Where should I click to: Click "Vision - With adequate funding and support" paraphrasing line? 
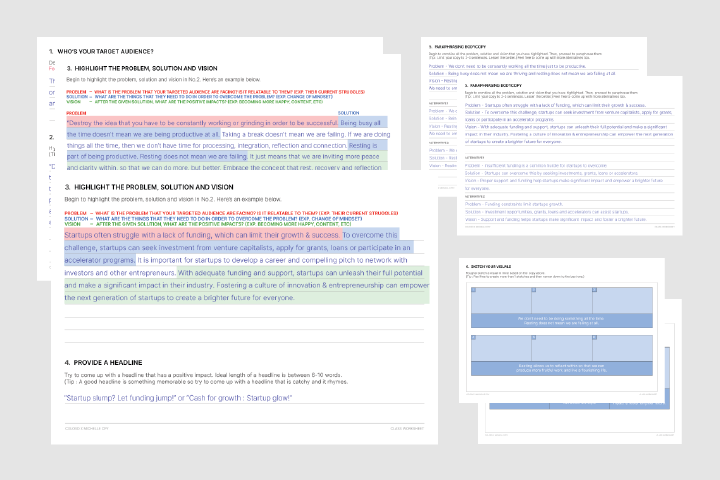click(566, 127)
